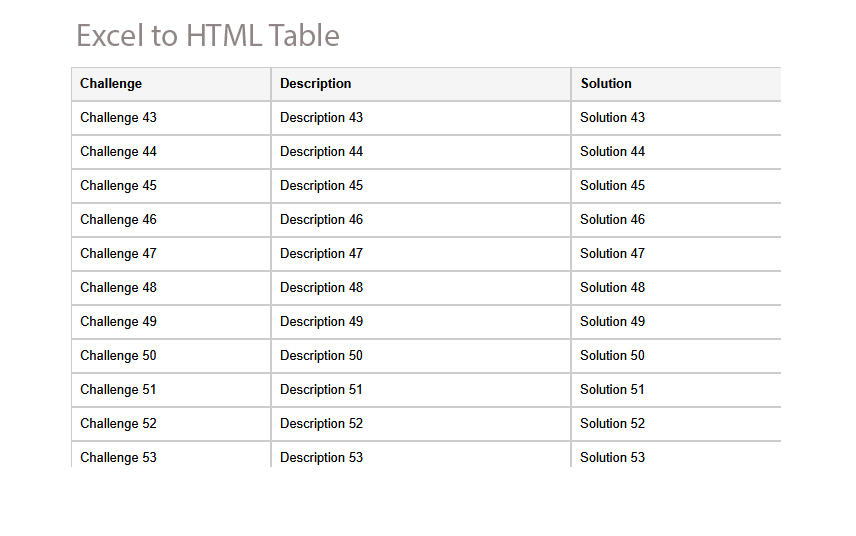Select the Description 53 cell
856x536 pixels.
(x=421, y=454)
